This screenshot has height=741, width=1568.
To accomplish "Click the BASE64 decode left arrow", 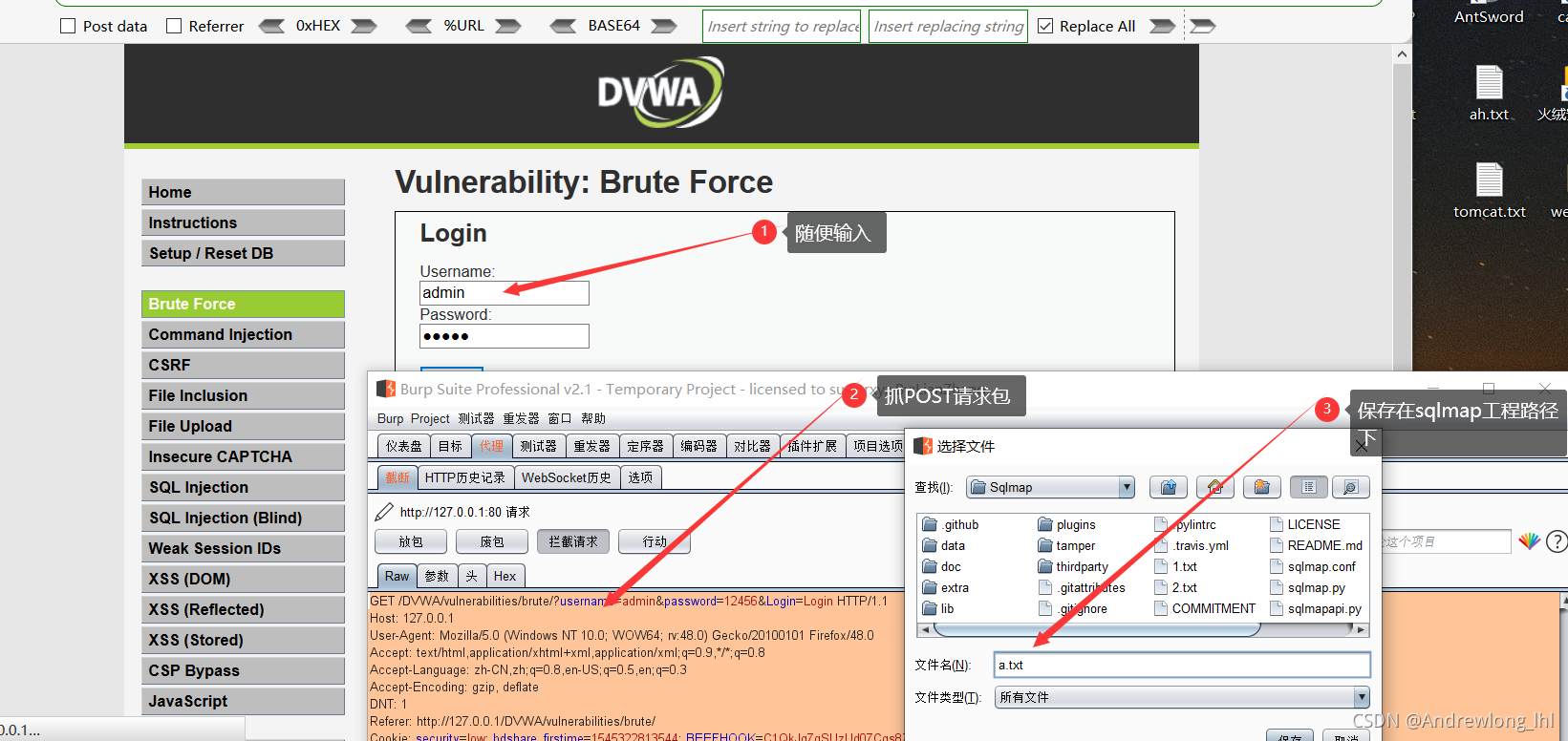I will (564, 26).
